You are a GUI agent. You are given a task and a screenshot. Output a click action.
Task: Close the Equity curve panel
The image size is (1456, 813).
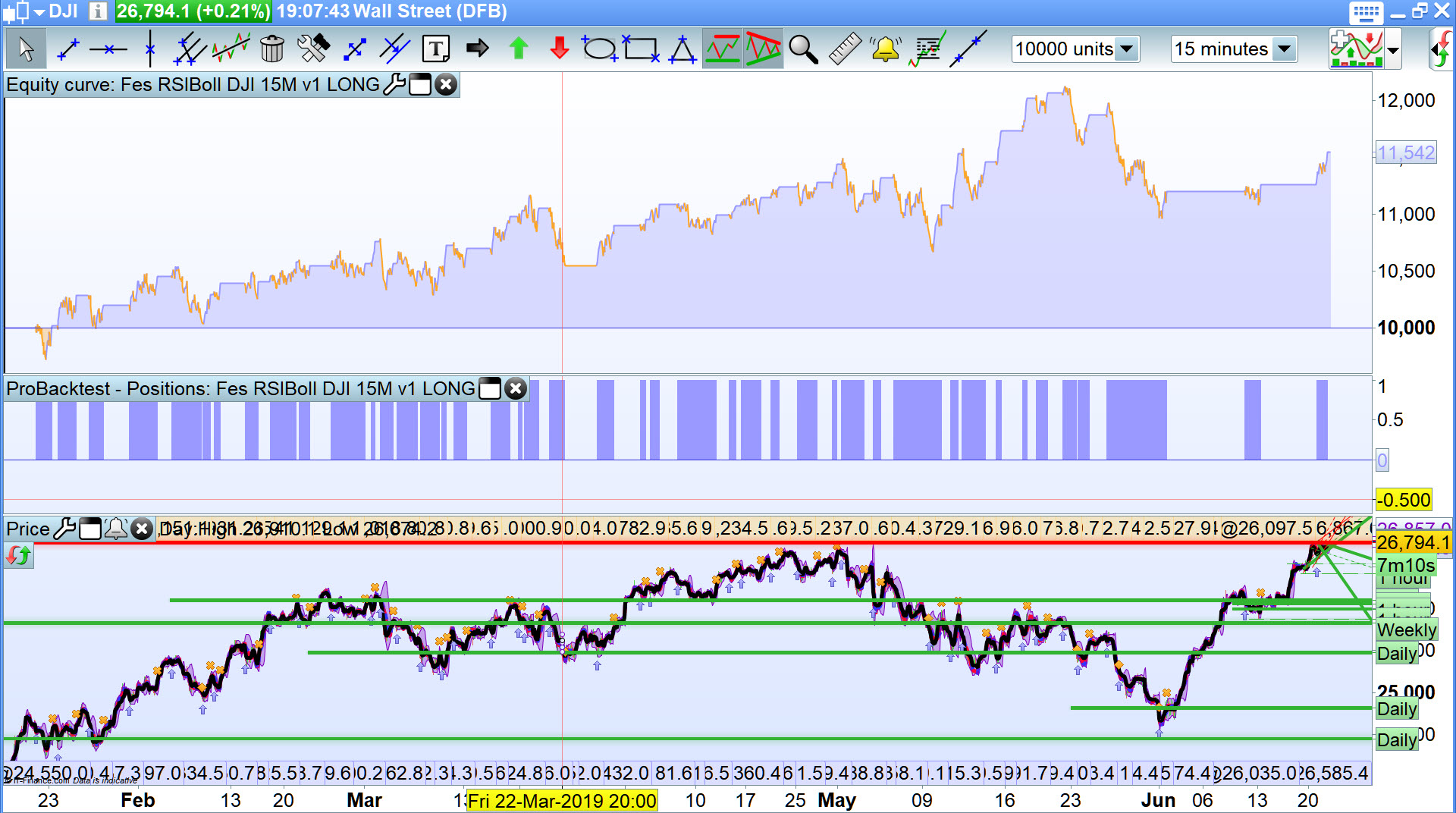point(446,84)
